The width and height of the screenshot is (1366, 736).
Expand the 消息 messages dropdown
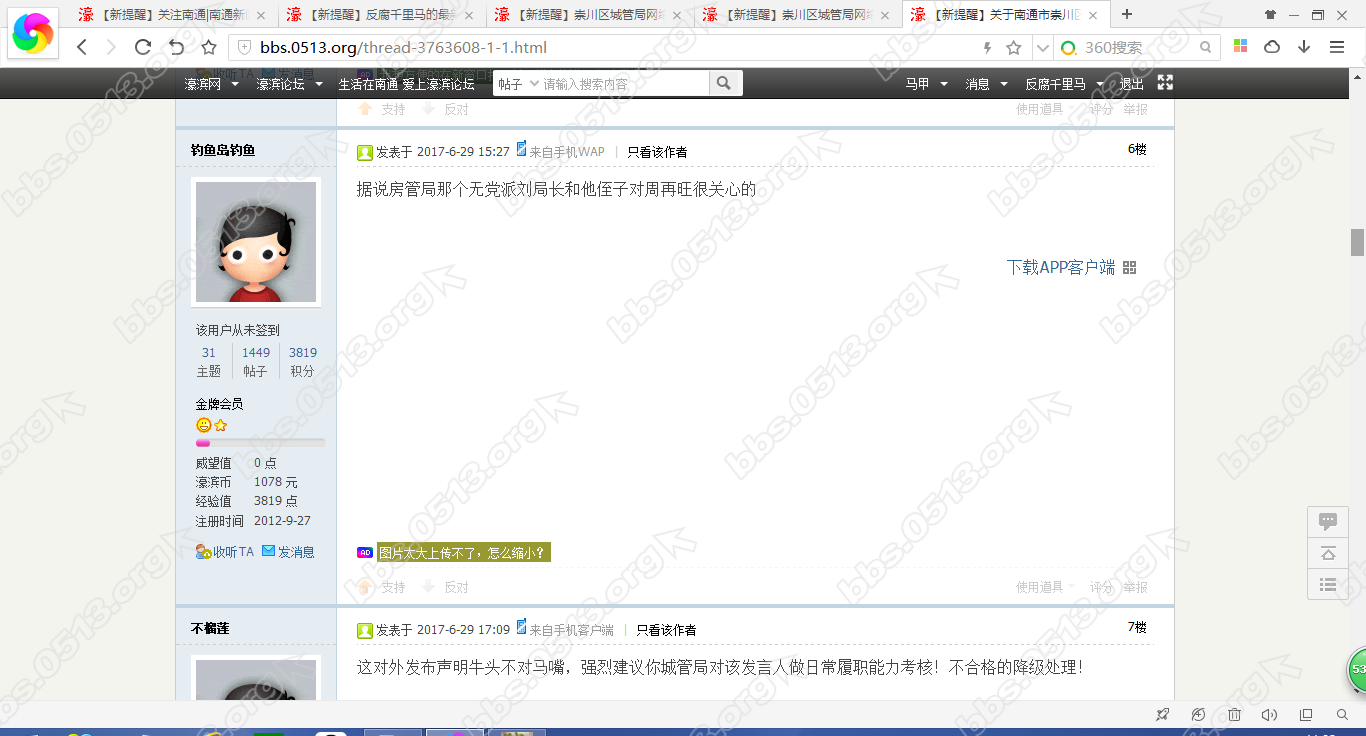985,84
